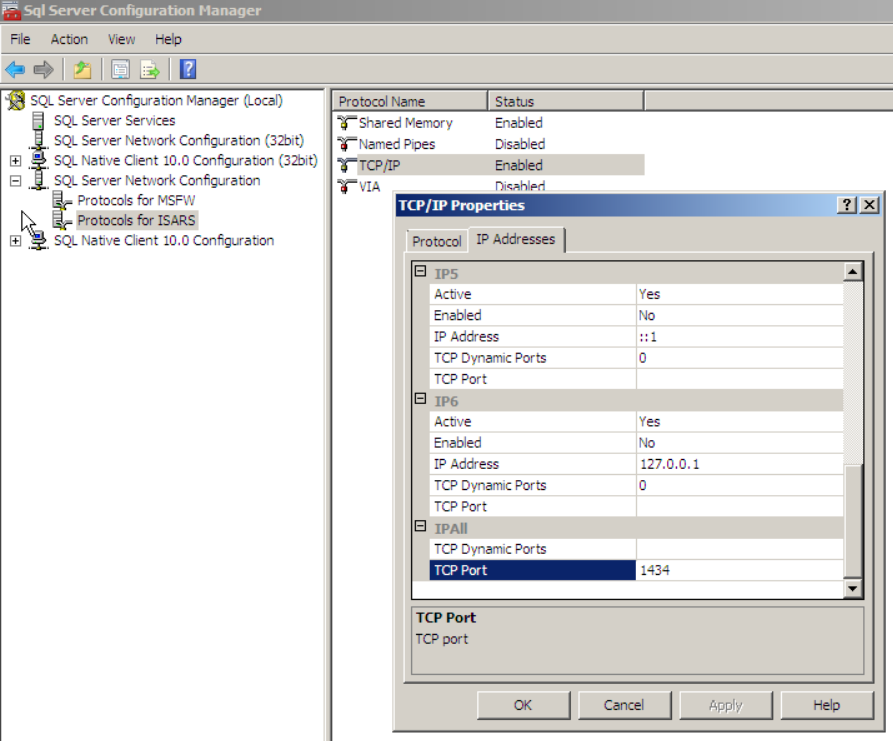
Task: Open the Action menu
Action: tap(69, 39)
